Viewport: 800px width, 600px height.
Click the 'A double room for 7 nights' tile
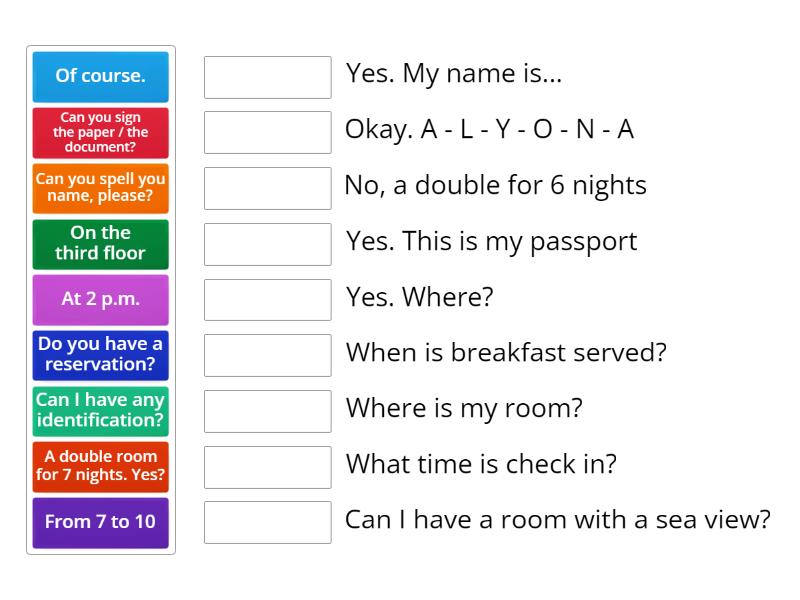(100, 467)
